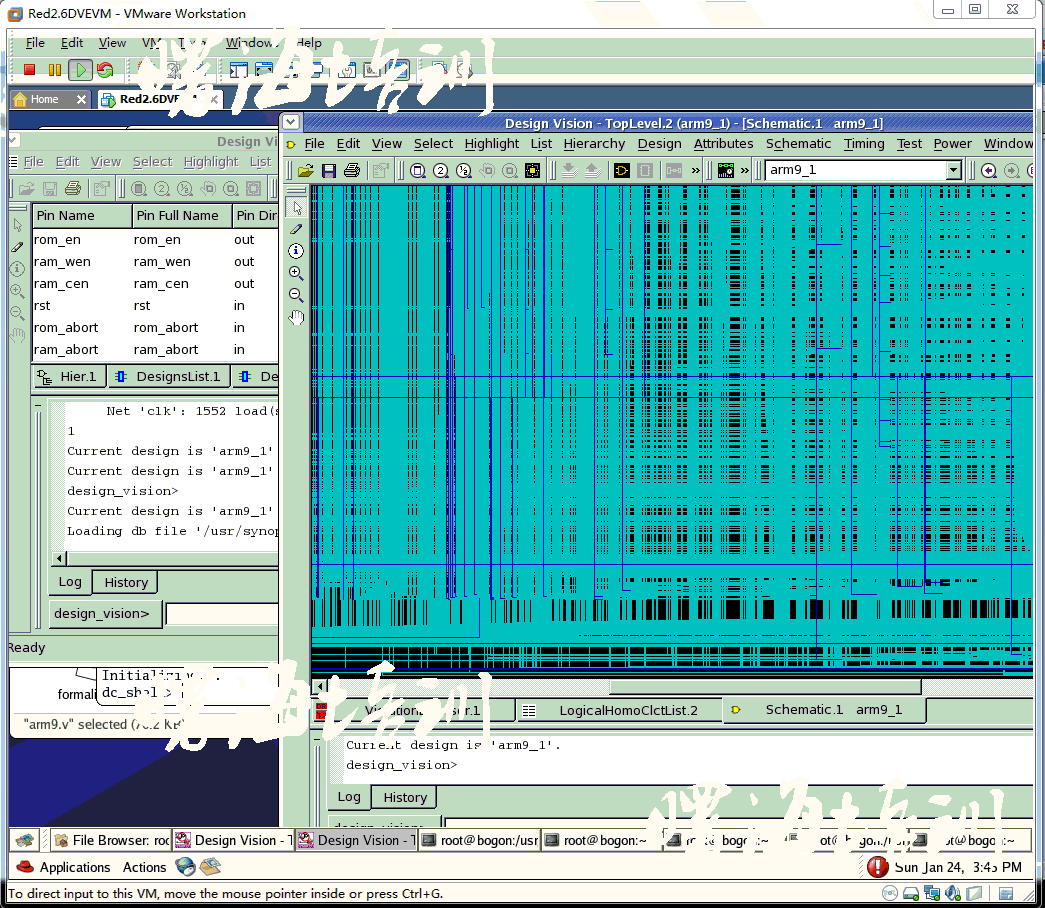This screenshot has height=908, width=1045.
Task: Activate the zoom in tool
Action: coord(295,272)
